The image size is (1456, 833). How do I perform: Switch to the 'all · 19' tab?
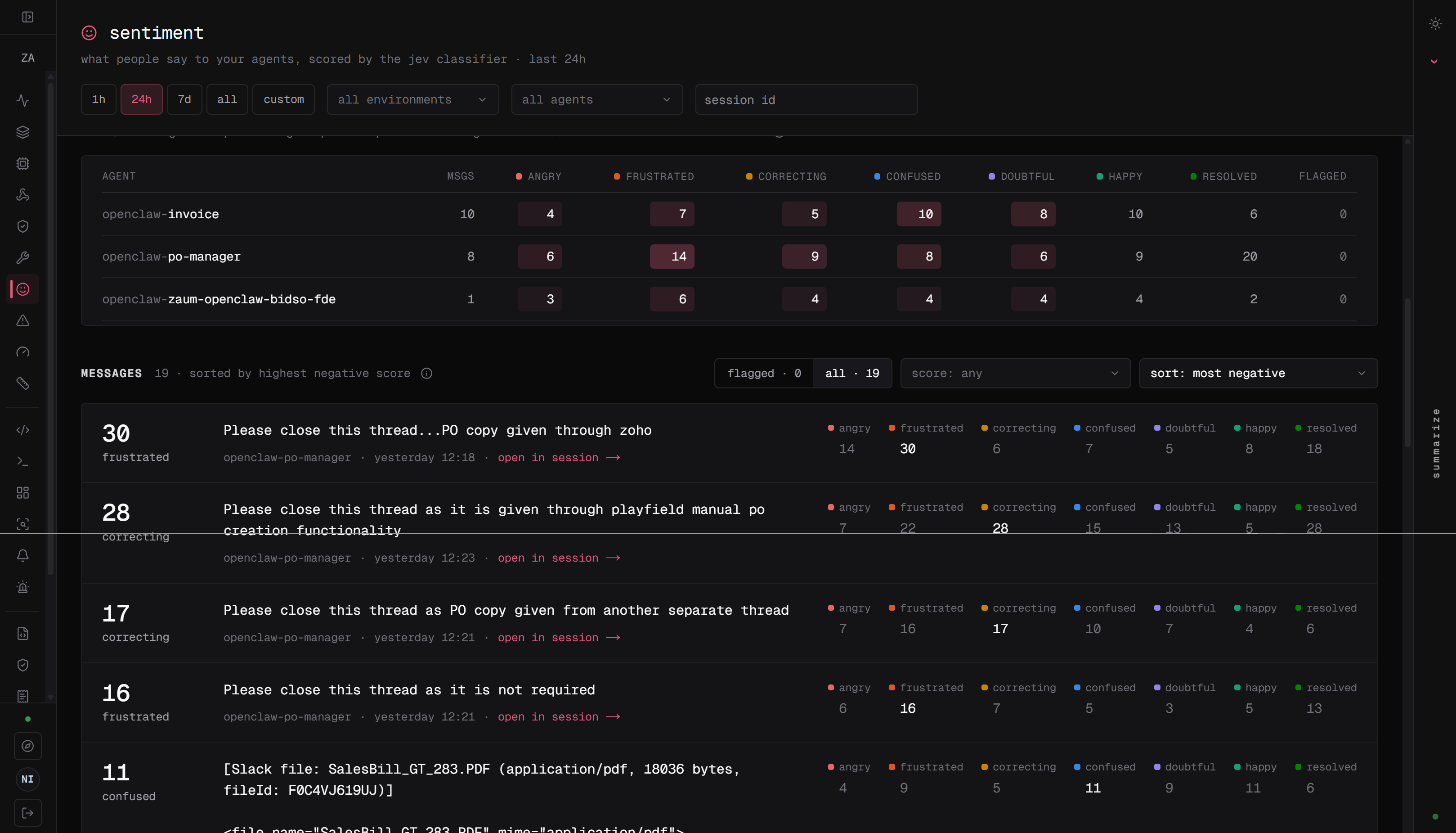tap(852, 374)
